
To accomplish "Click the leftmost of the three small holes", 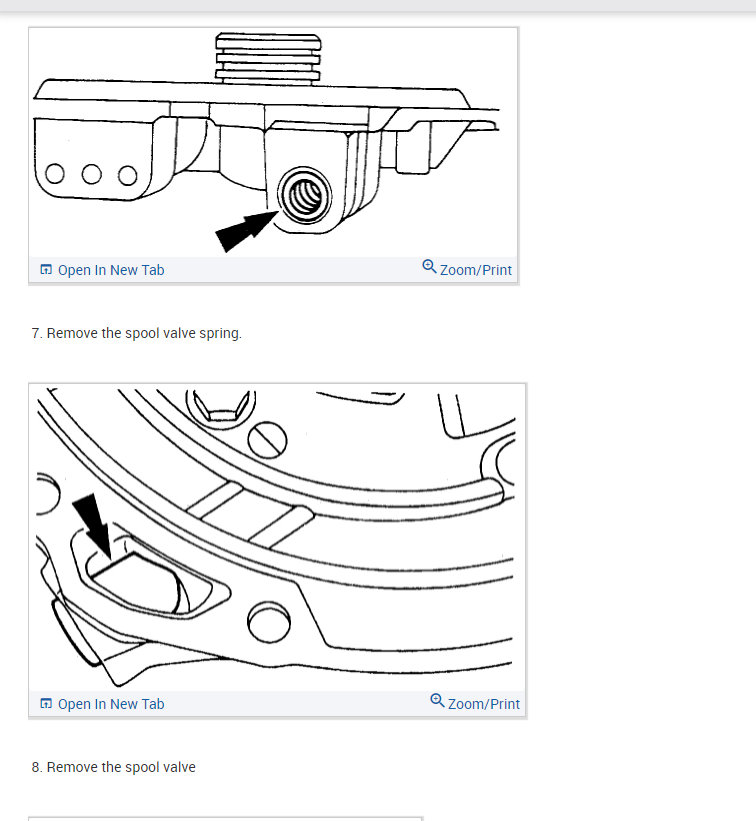I will click(x=55, y=173).
